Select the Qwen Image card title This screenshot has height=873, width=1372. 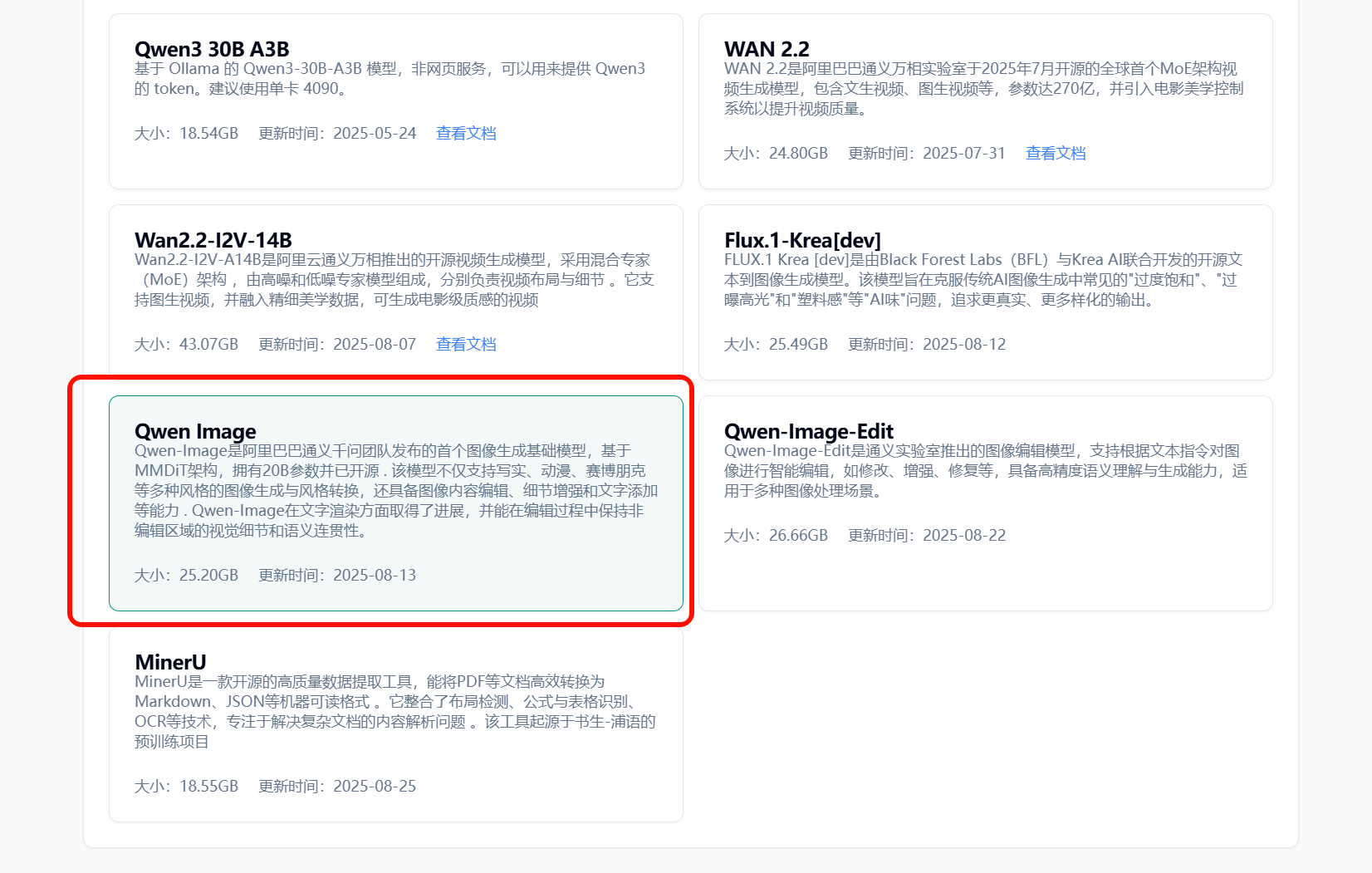(x=195, y=431)
